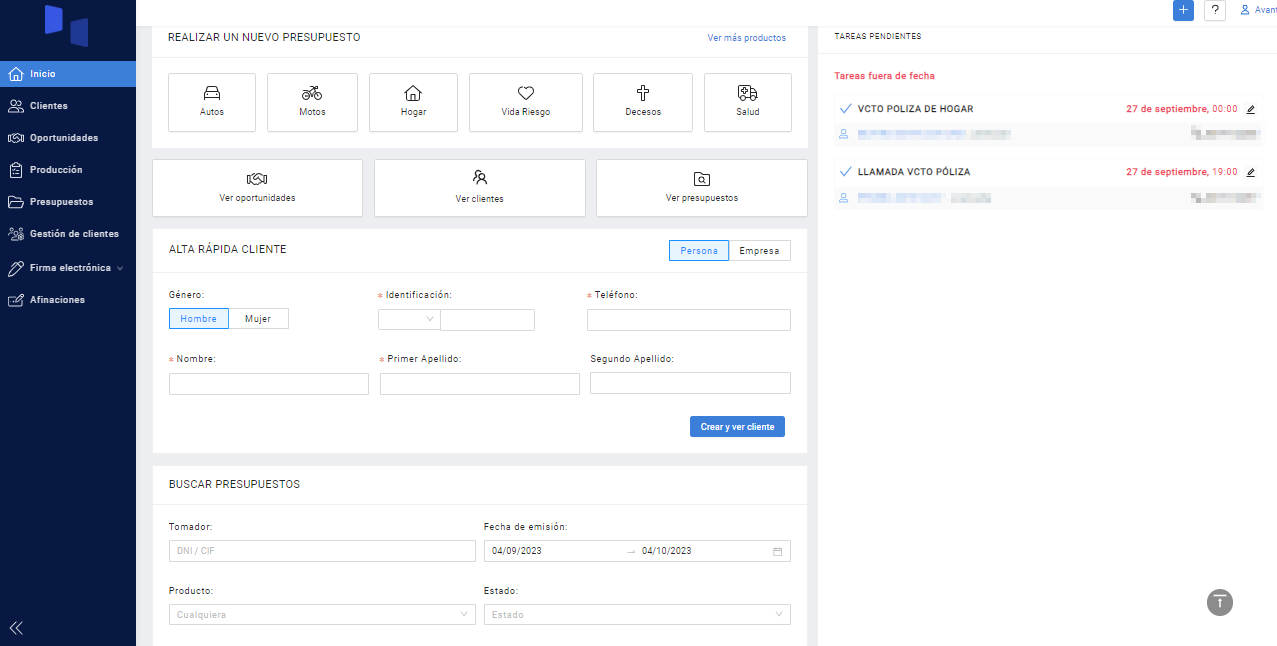Screen dimensions: 1277x646
Task: Select Empresa client type
Action: (760, 251)
